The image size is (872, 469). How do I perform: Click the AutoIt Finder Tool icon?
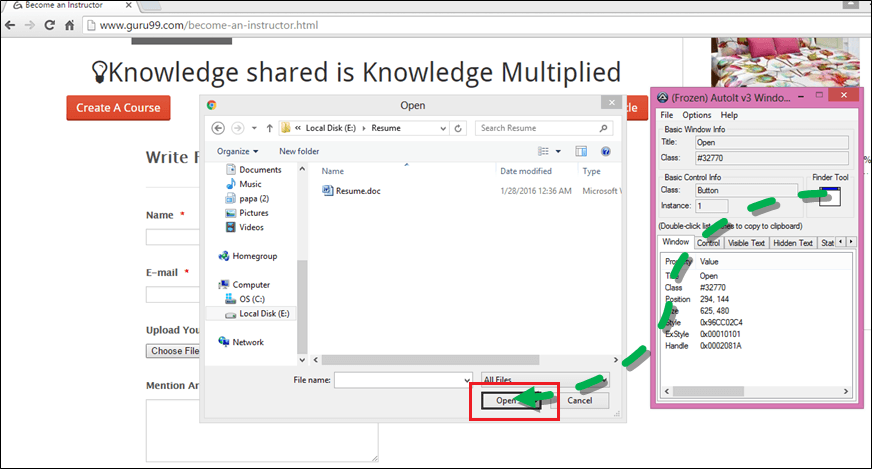tap(829, 196)
